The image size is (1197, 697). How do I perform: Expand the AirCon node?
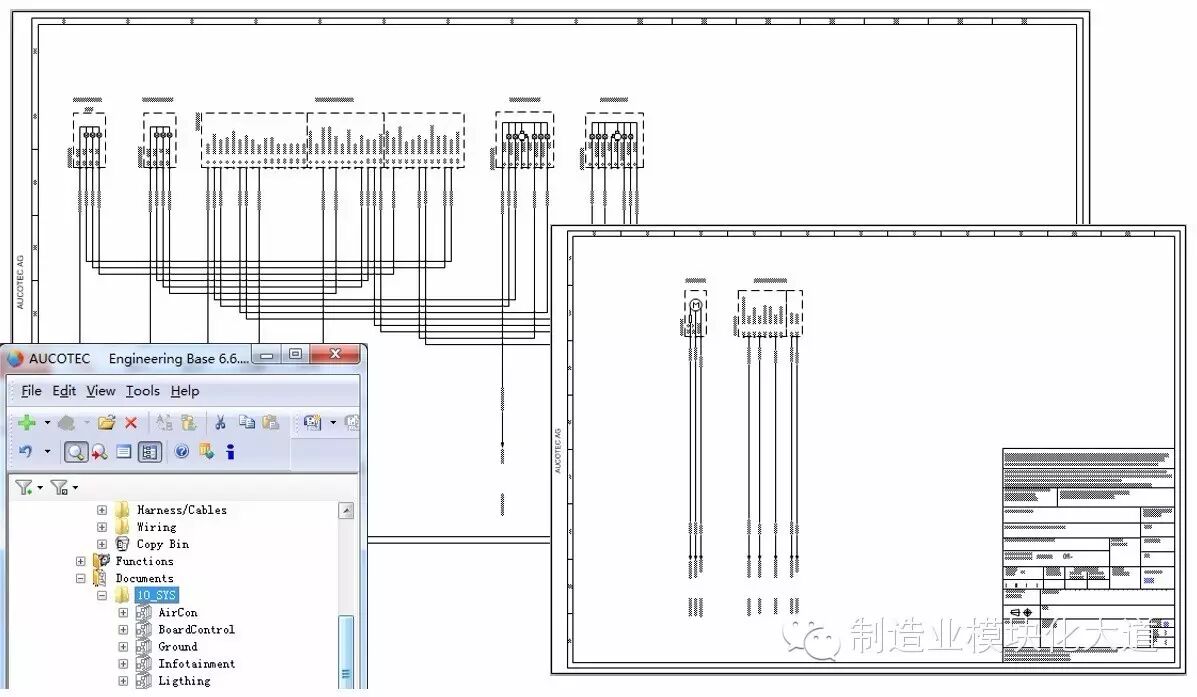123,612
